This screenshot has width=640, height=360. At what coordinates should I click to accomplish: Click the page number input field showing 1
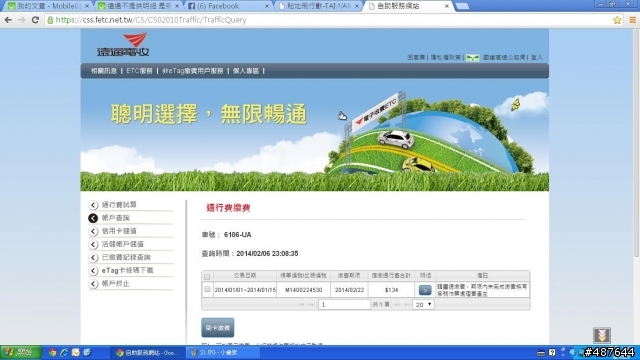pyautogui.click(x=344, y=304)
